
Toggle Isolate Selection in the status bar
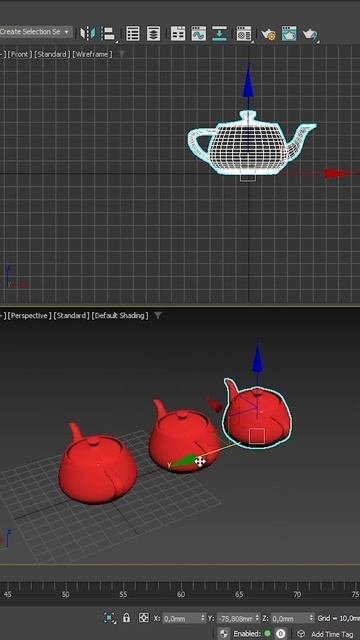[109, 618]
